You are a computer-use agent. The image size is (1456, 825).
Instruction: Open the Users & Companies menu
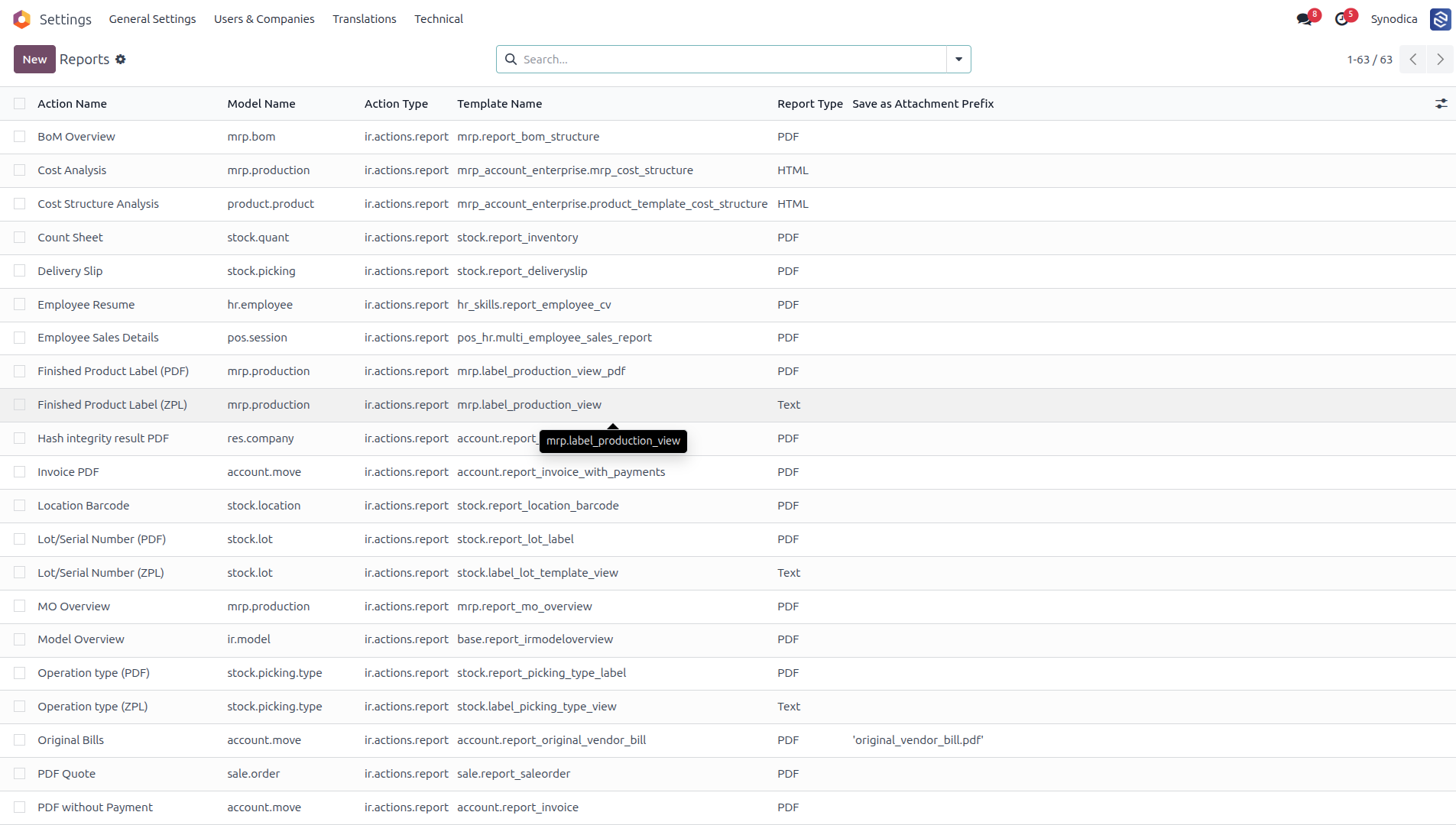coord(264,19)
